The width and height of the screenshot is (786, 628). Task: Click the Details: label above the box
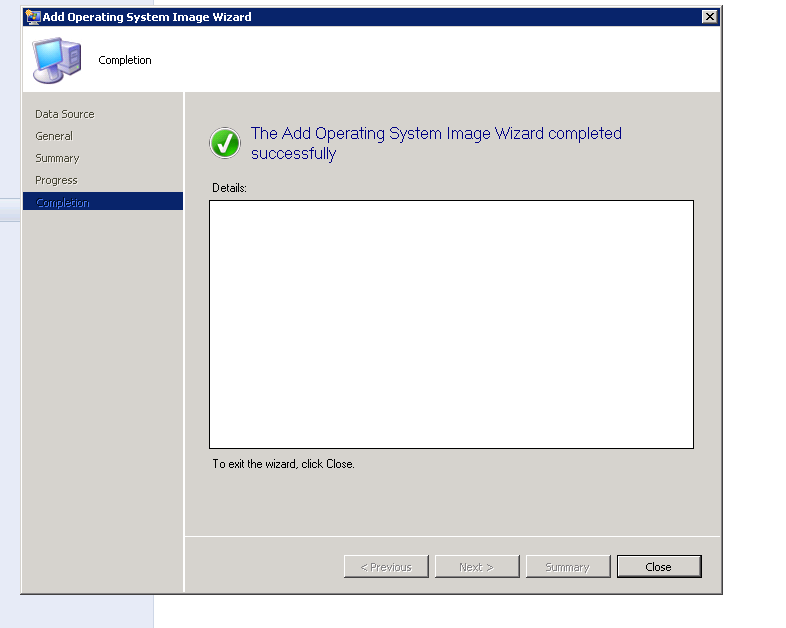pos(229,188)
